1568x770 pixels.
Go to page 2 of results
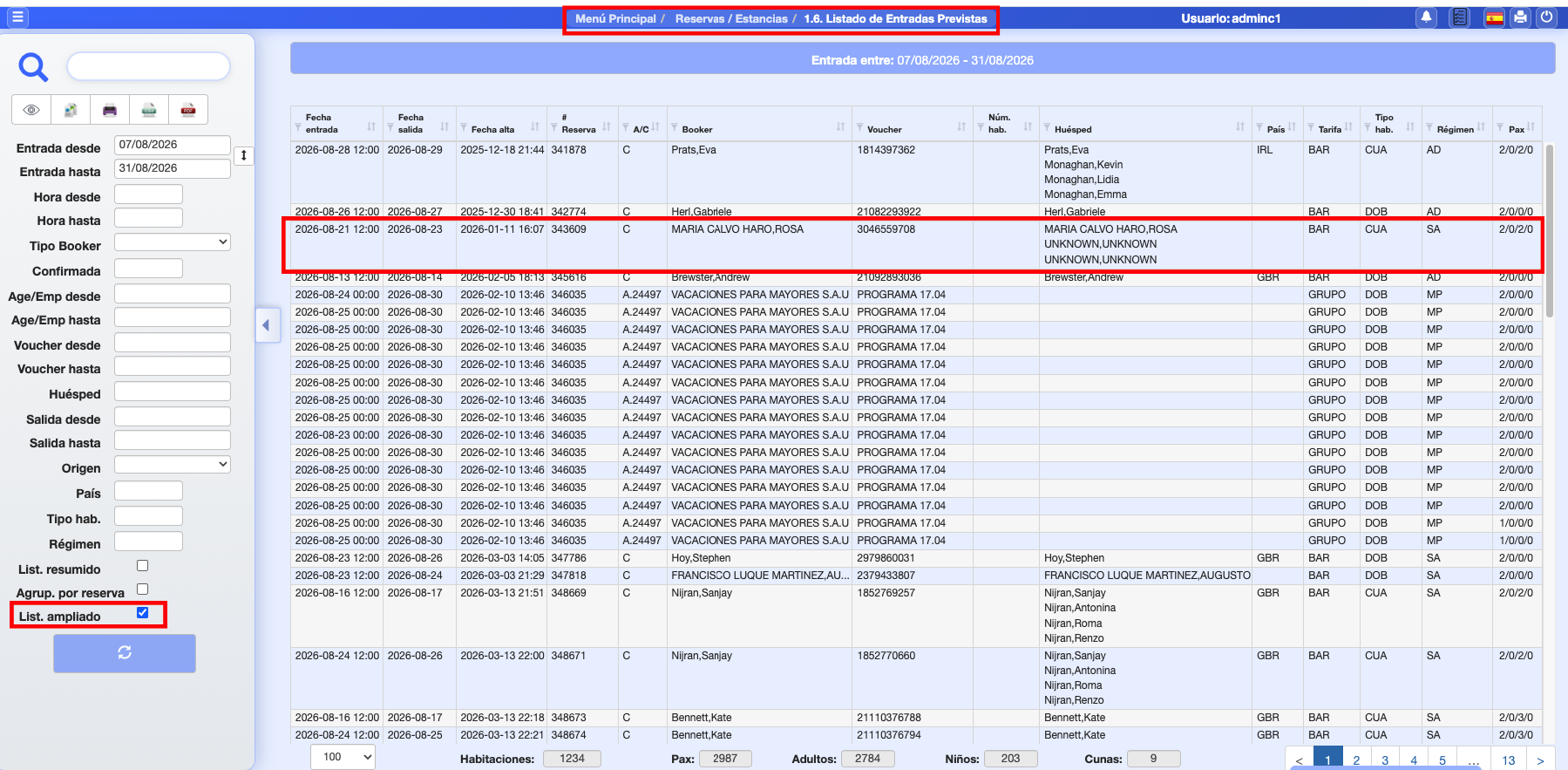[1356, 760]
